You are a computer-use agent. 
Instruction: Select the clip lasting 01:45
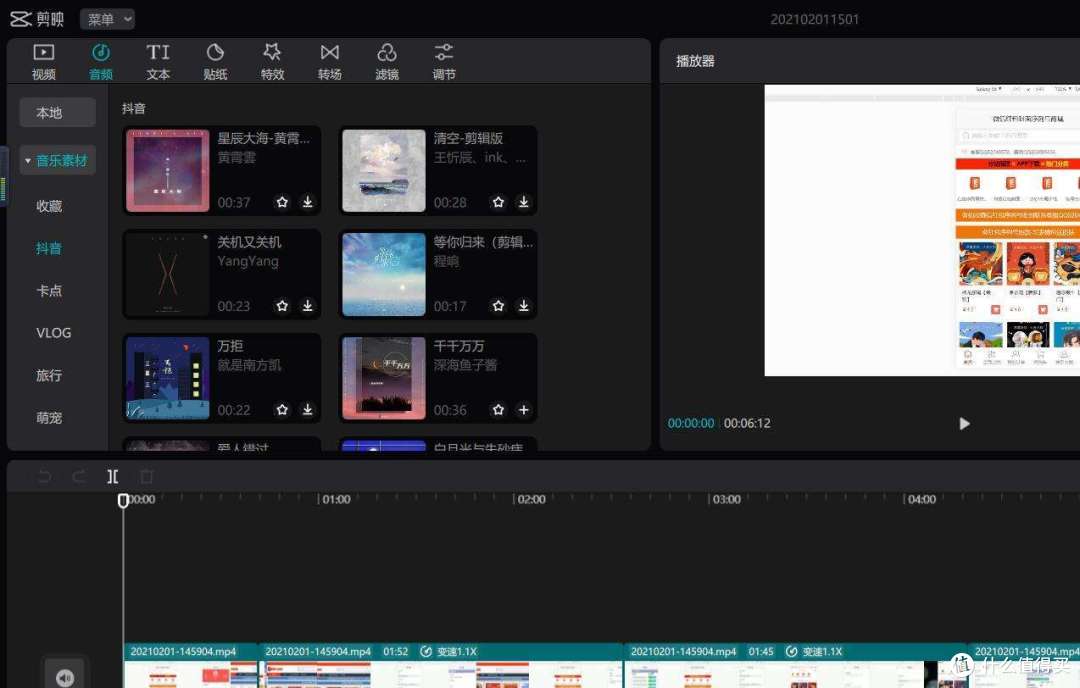[x=796, y=665]
